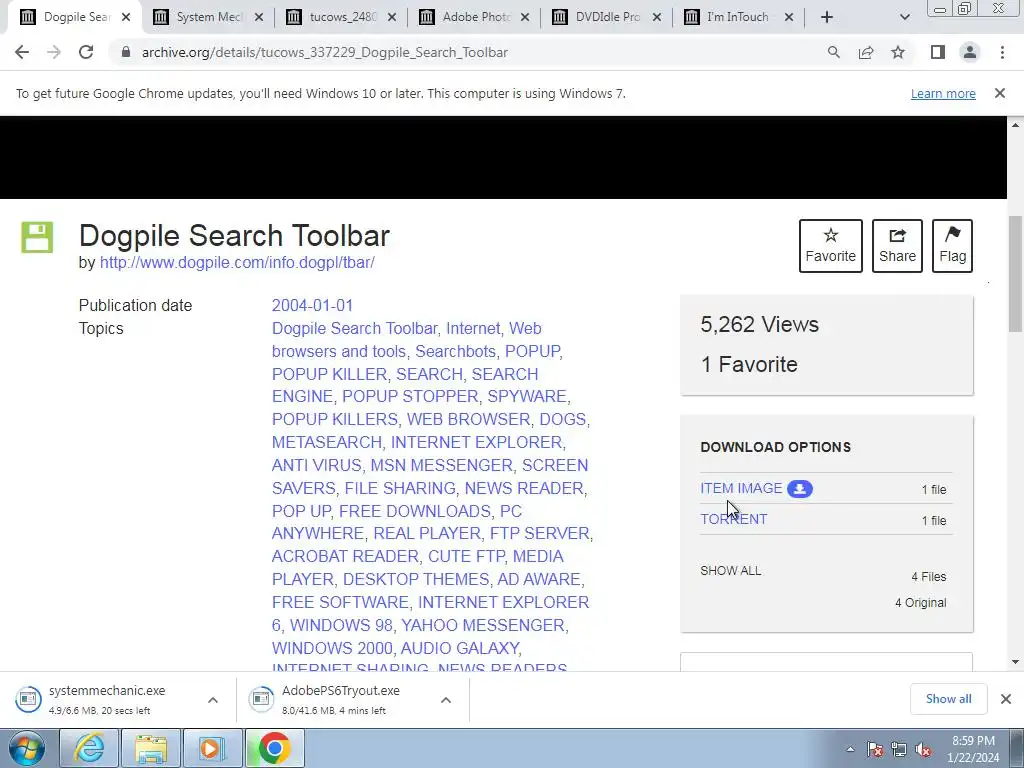Reload the current archive.org page

tap(86, 52)
